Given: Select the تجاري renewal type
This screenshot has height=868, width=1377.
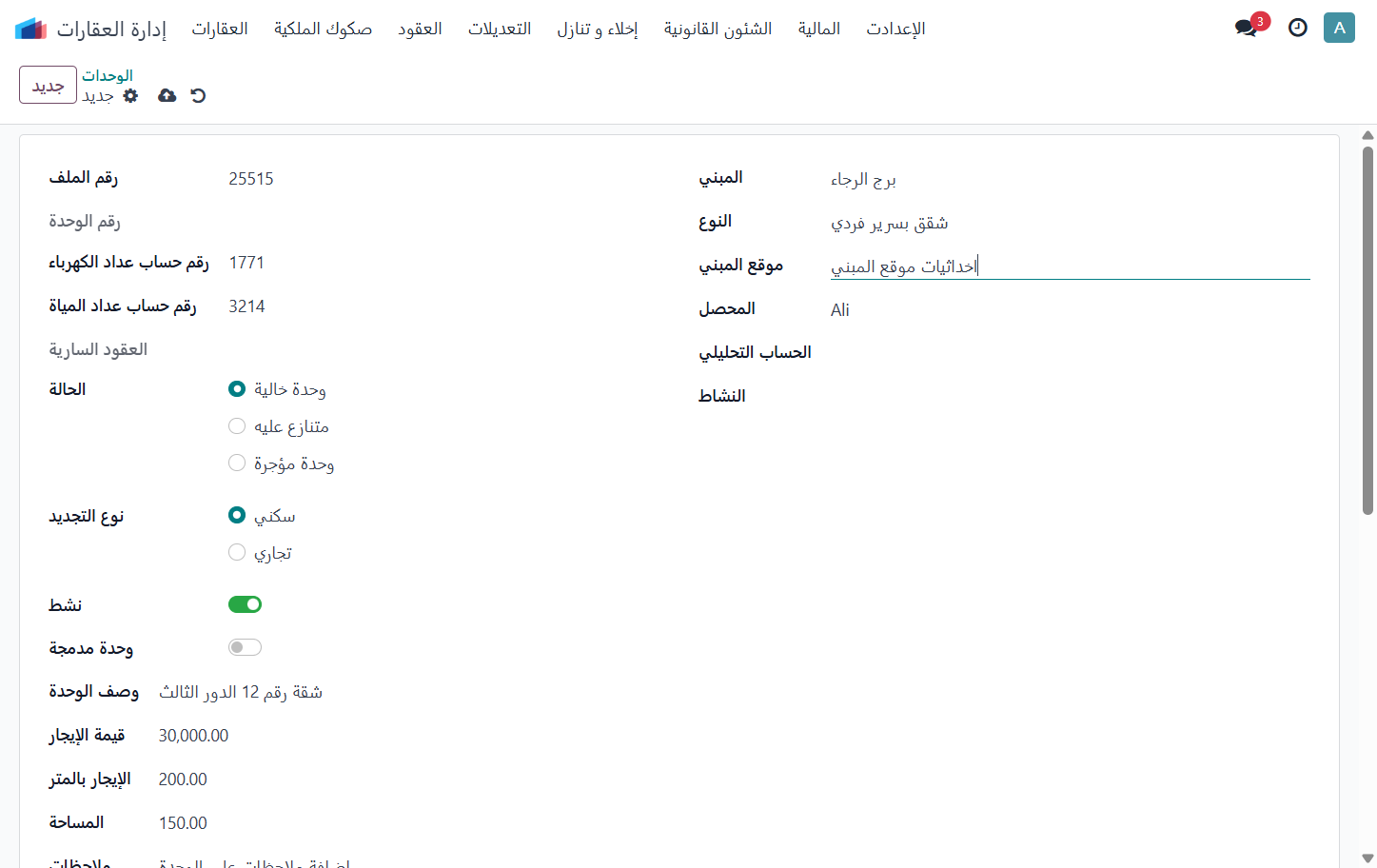Looking at the screenshot, I should click(237, 552).
